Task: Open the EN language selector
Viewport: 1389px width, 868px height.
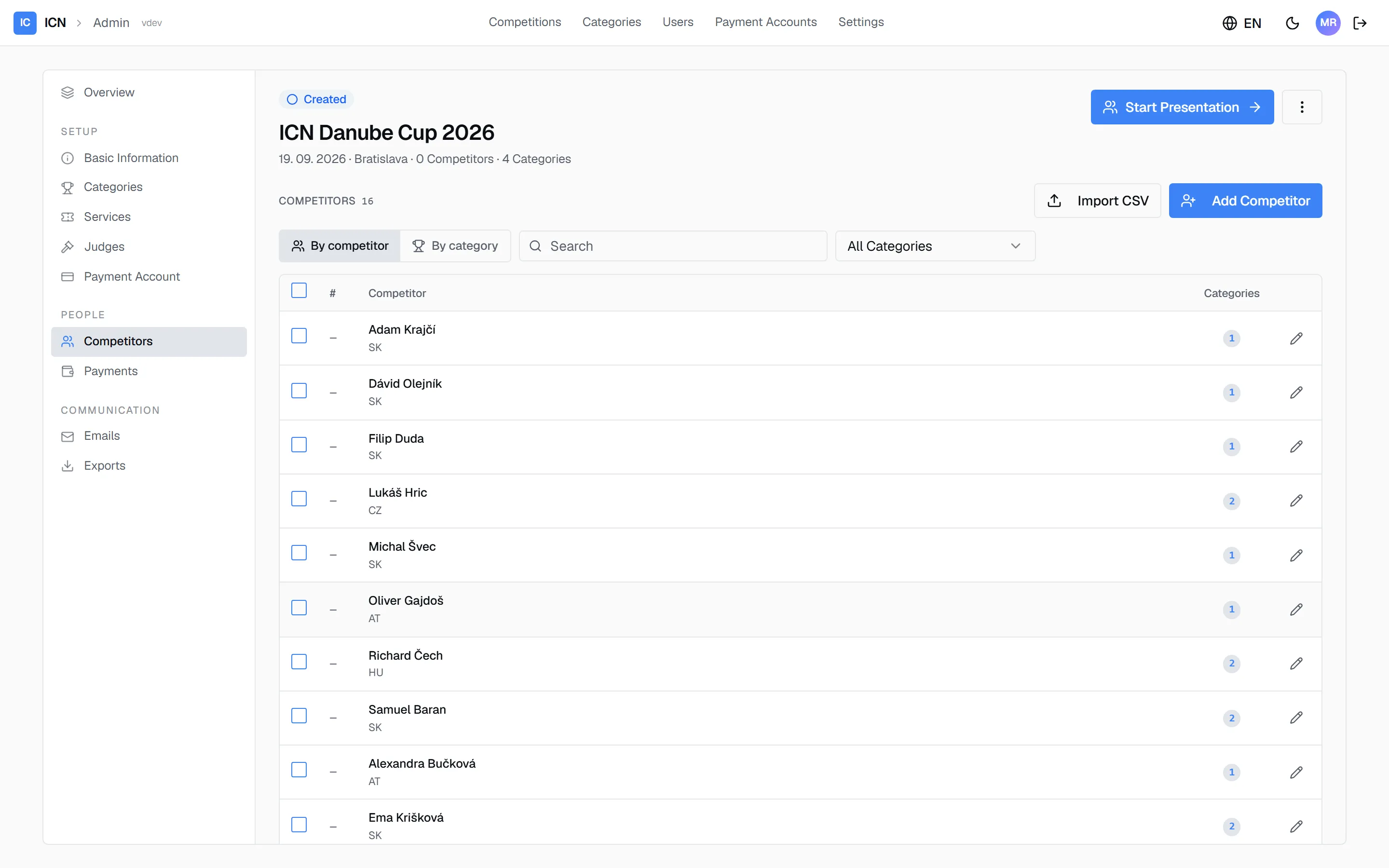Action: point(1242,23)
